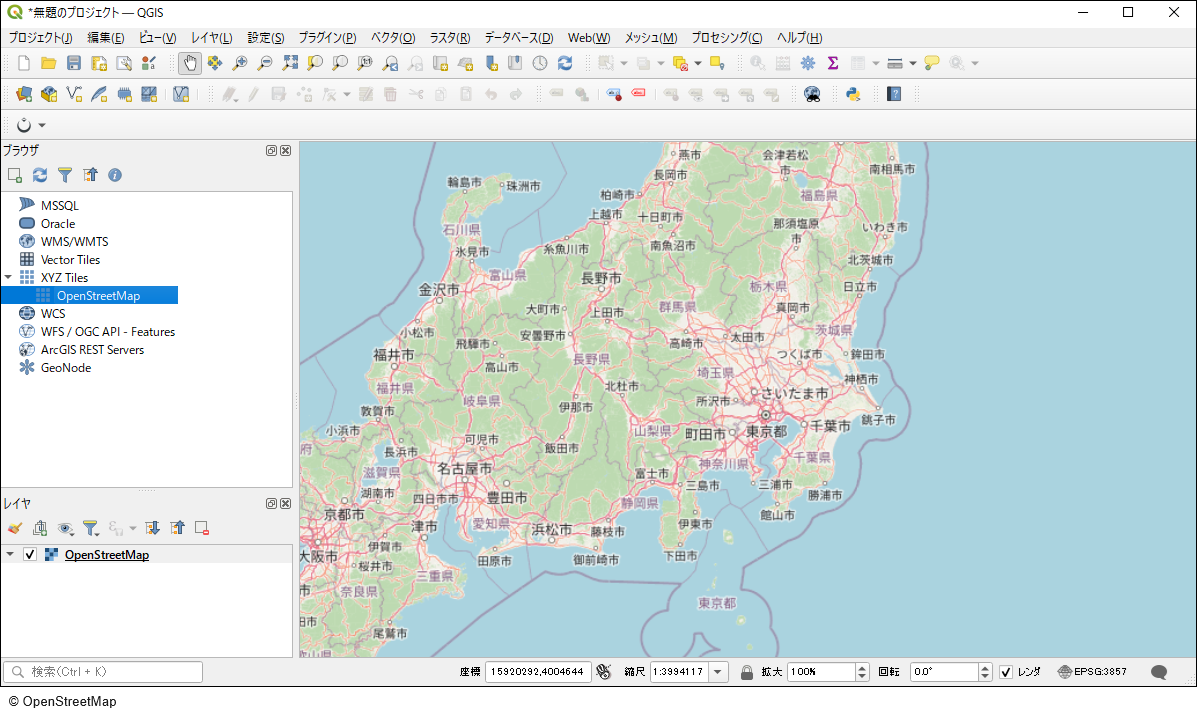Open the Style Manager icon
Screen dimensions: 1197x711
[149, 63]
